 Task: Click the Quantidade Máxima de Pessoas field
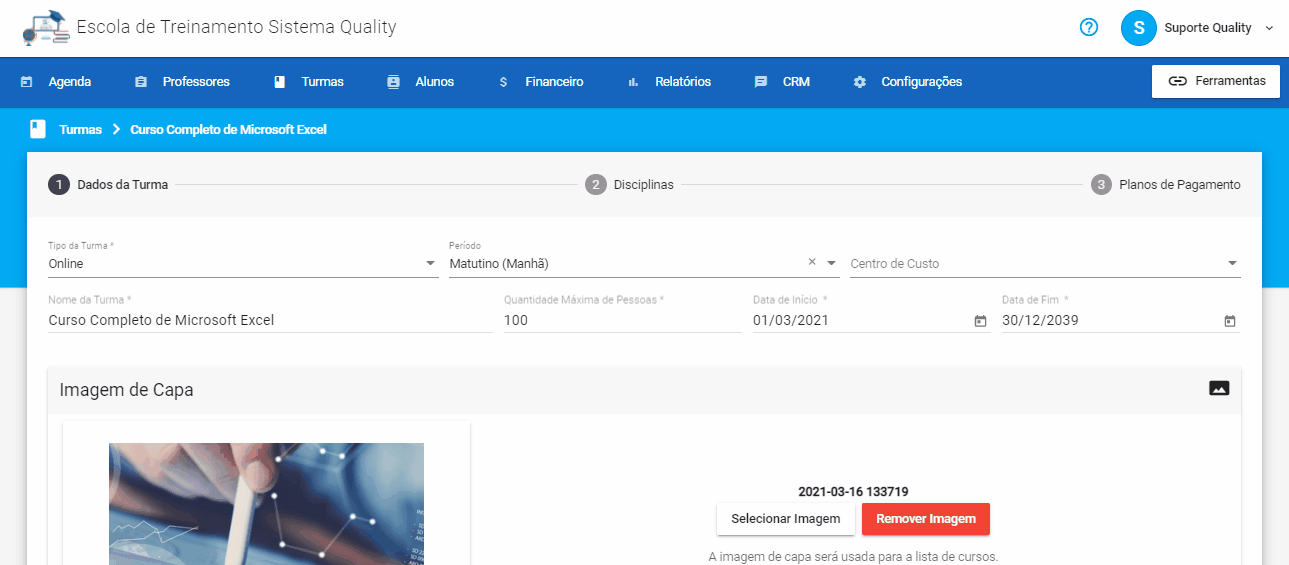click(x=622, y=321)
